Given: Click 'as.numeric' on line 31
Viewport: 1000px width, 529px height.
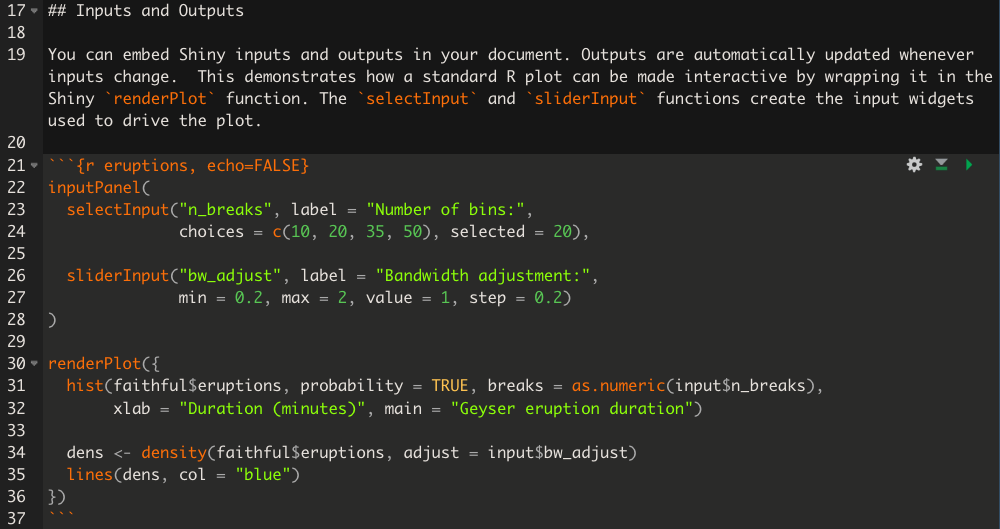Looking at the screenshot, I should click(619, 386).
